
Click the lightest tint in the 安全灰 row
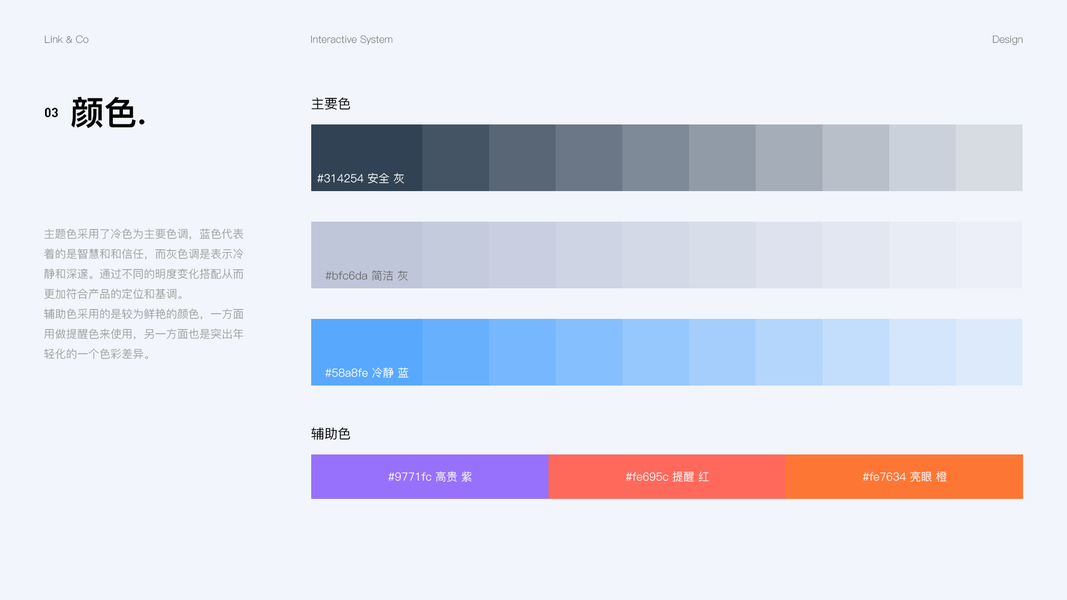tap(989, 158)
